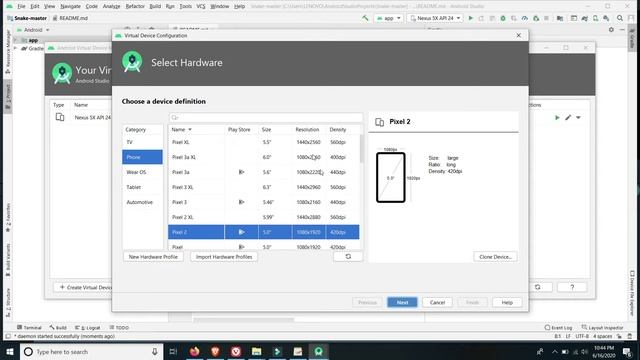The width and height of the screenshot is (640, 360).
Task: Open the Logcat tool window
Action: tap(88, 327)
